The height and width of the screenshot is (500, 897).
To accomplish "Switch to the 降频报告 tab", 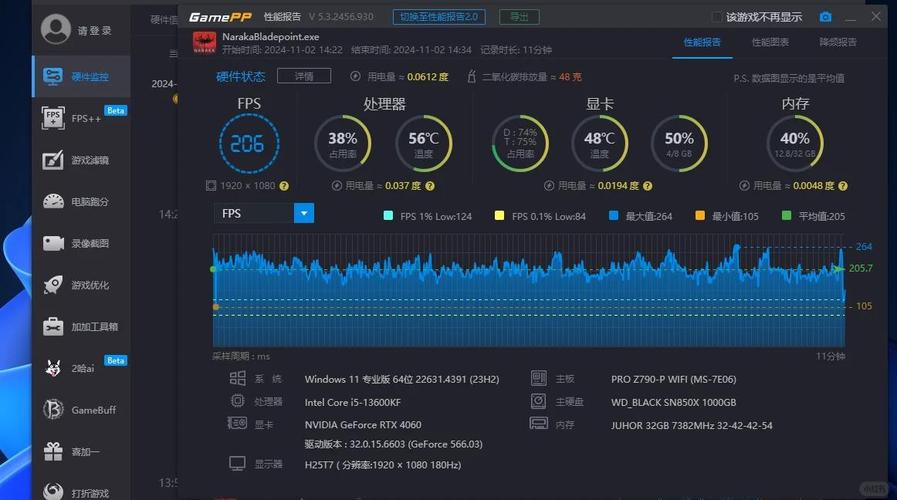I will 838,42.
